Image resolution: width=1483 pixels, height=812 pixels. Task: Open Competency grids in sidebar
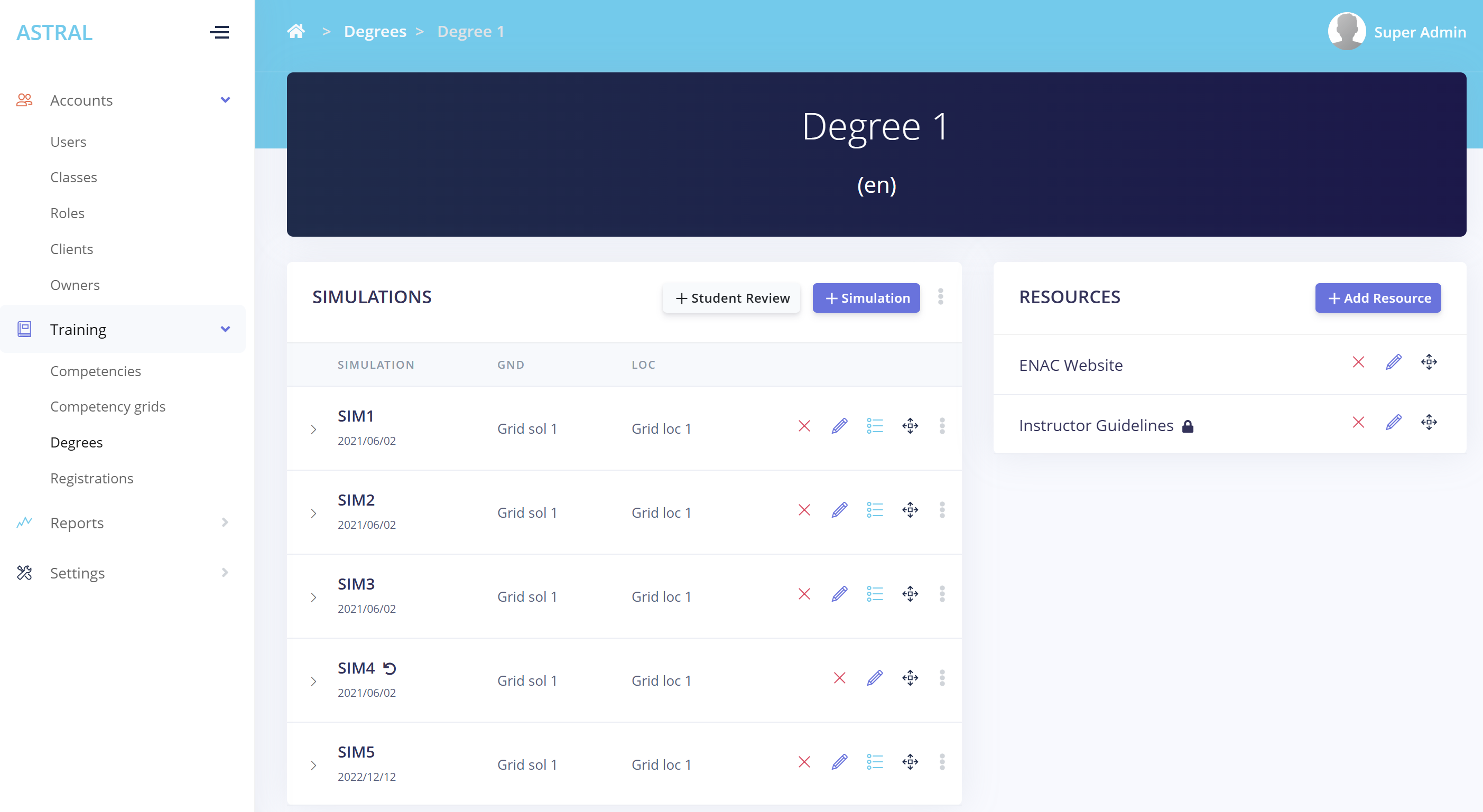tap(108, 406)
